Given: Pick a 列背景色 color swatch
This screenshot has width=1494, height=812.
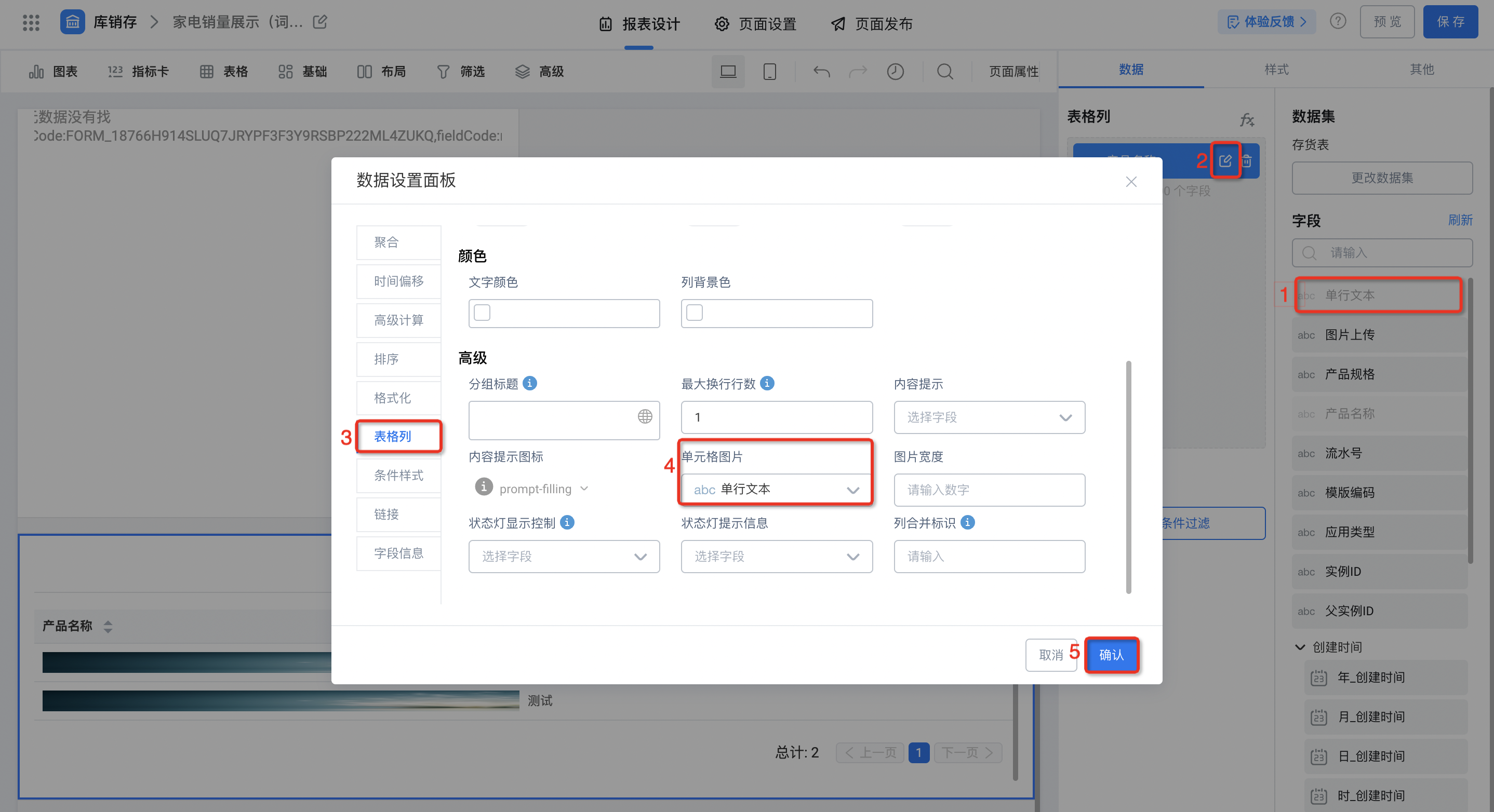Looking at the screenshot, I should (694, 313).
